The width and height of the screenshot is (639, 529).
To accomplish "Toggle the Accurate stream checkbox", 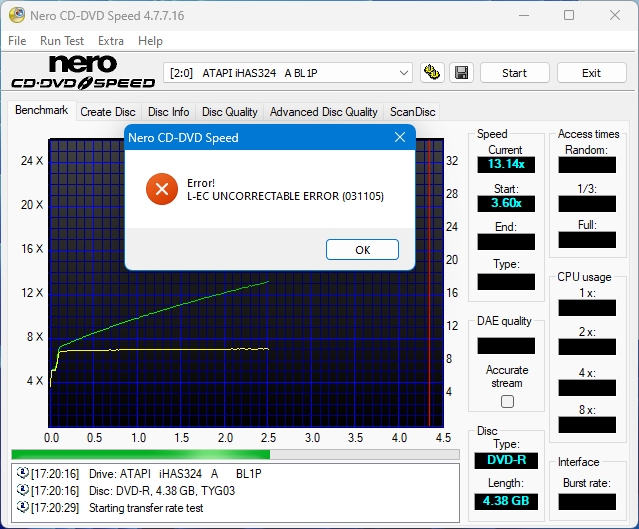I will [x=507, y=401].
